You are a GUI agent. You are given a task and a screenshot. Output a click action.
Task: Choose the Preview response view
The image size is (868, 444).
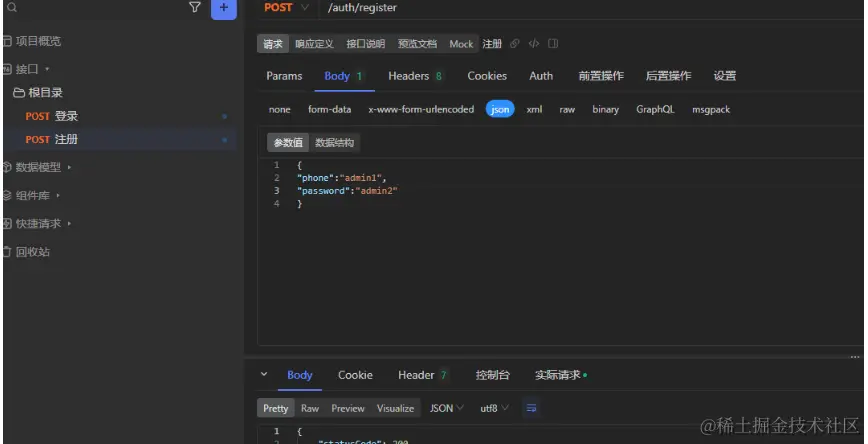click(x=348, y=409)
